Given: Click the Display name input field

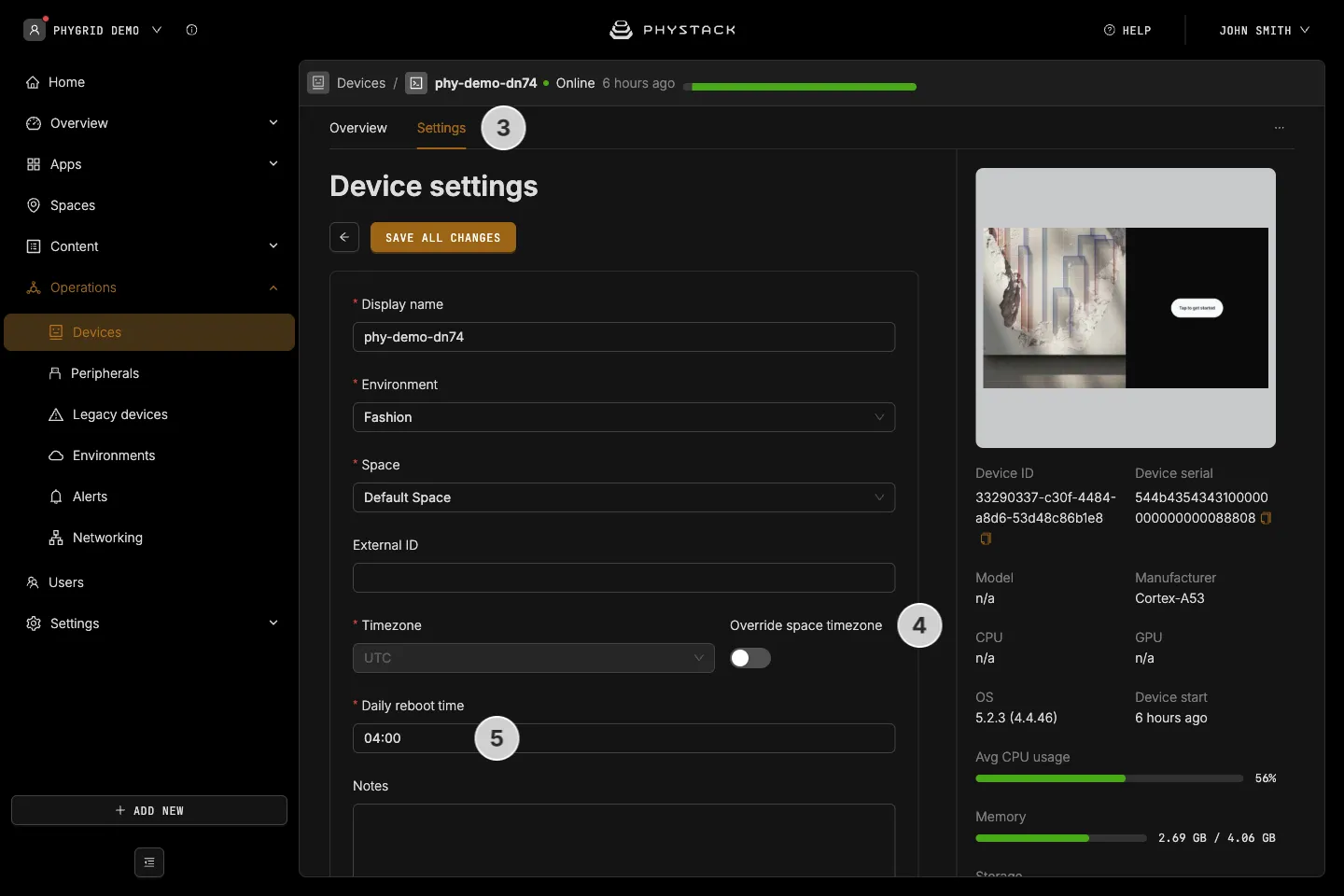Looking at the screenshot, I should (x=623, y=337).
